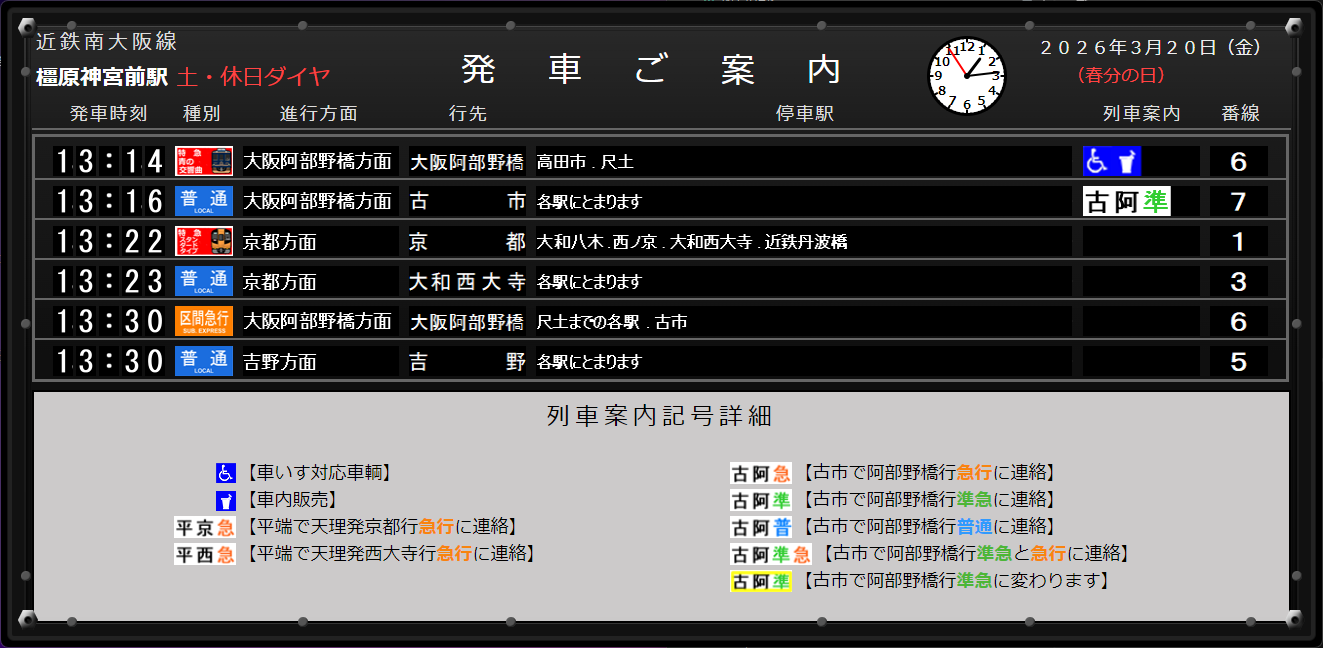Select the wheelchair-accessible car icon on the 13:14 train
Screen dimensions: 1323x648
[1097, 160]
